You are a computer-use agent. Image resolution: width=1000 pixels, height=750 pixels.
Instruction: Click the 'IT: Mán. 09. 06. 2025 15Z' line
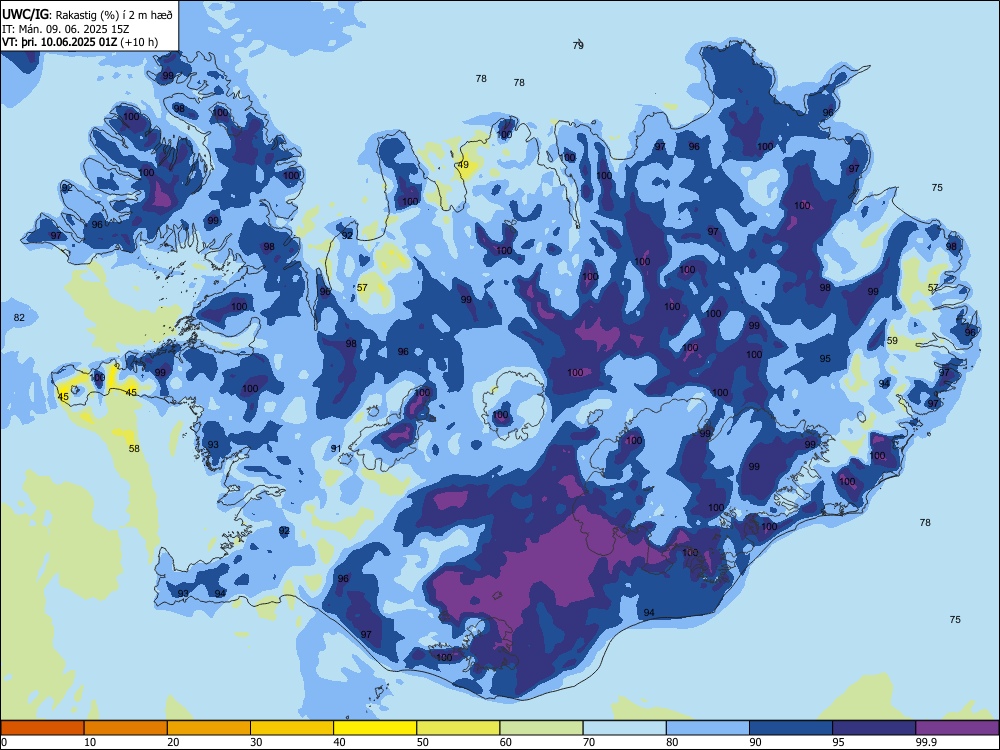(64, 29)
